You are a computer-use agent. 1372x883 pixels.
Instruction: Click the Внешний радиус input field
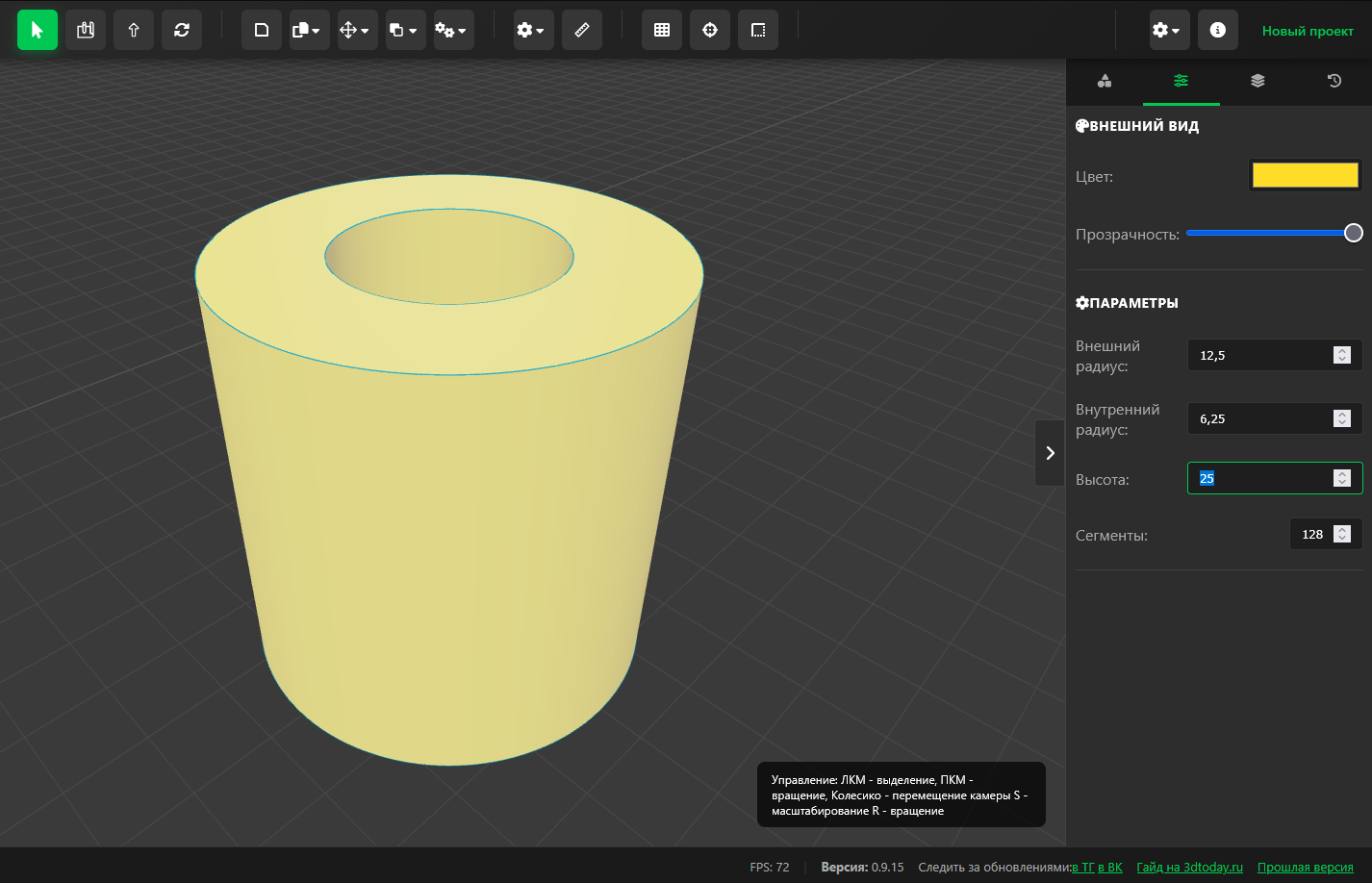[x=1260, y=355]
